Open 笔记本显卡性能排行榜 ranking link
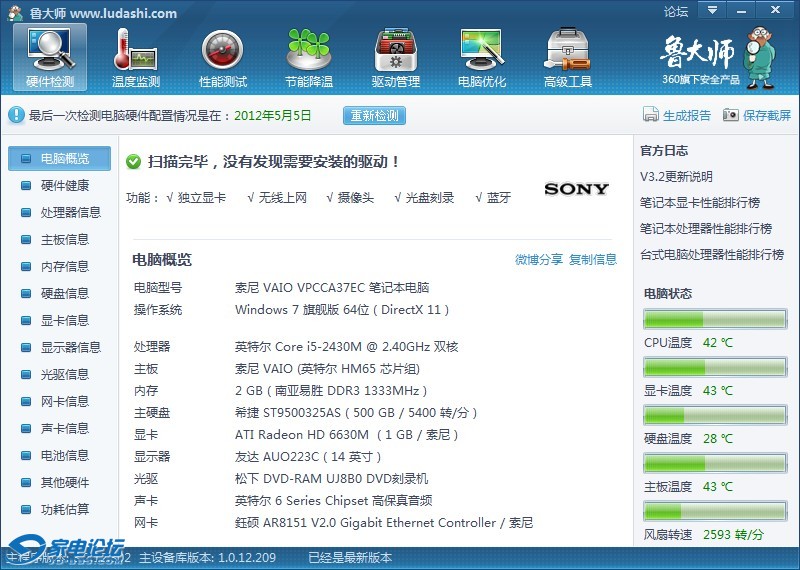 click(700, 203)
